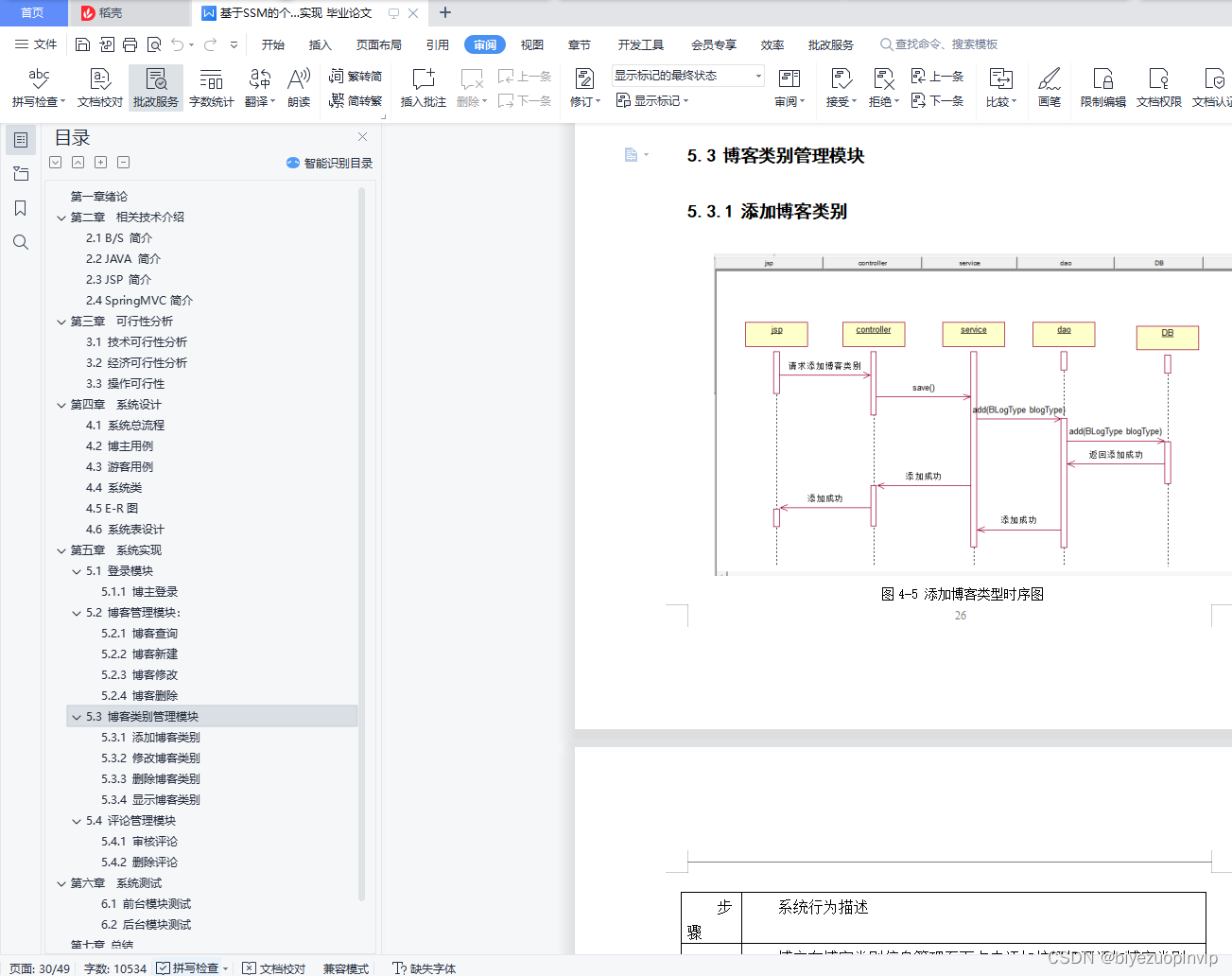Open the 文件 menu
Image resolution: width=1232 pixels, height=976 pixels.
pyautogui.click(x=36, y=44)
